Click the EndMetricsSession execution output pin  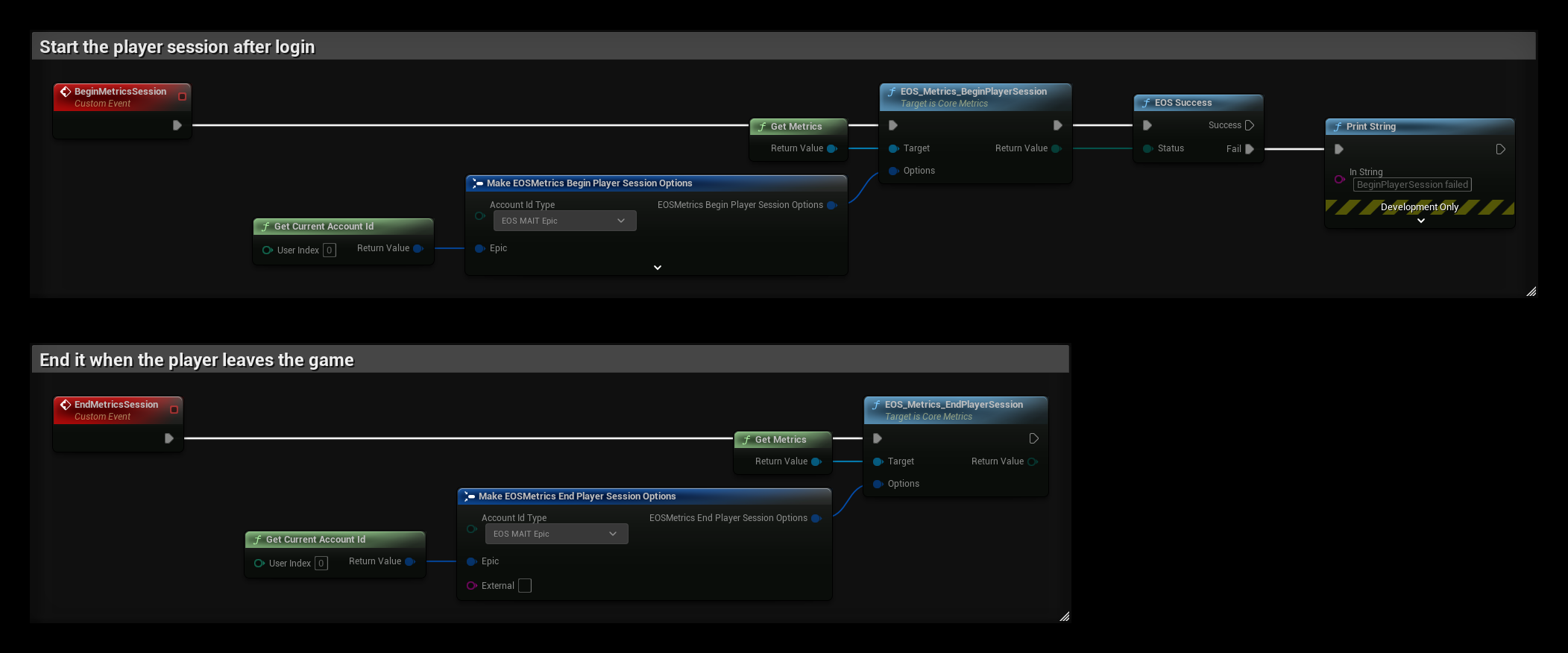coord(169,438)
